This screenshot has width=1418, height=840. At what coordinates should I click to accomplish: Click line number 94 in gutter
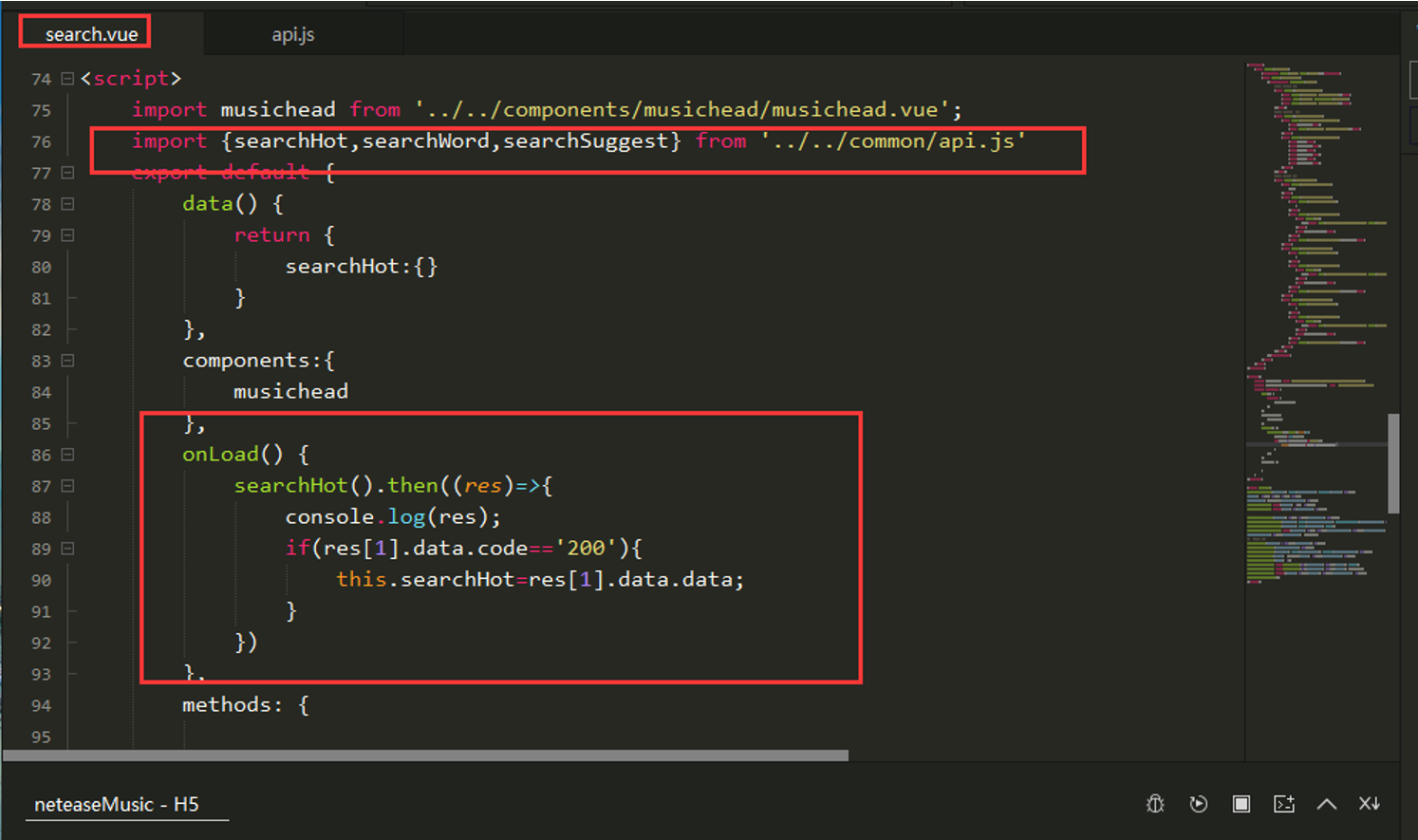(41, 705)
